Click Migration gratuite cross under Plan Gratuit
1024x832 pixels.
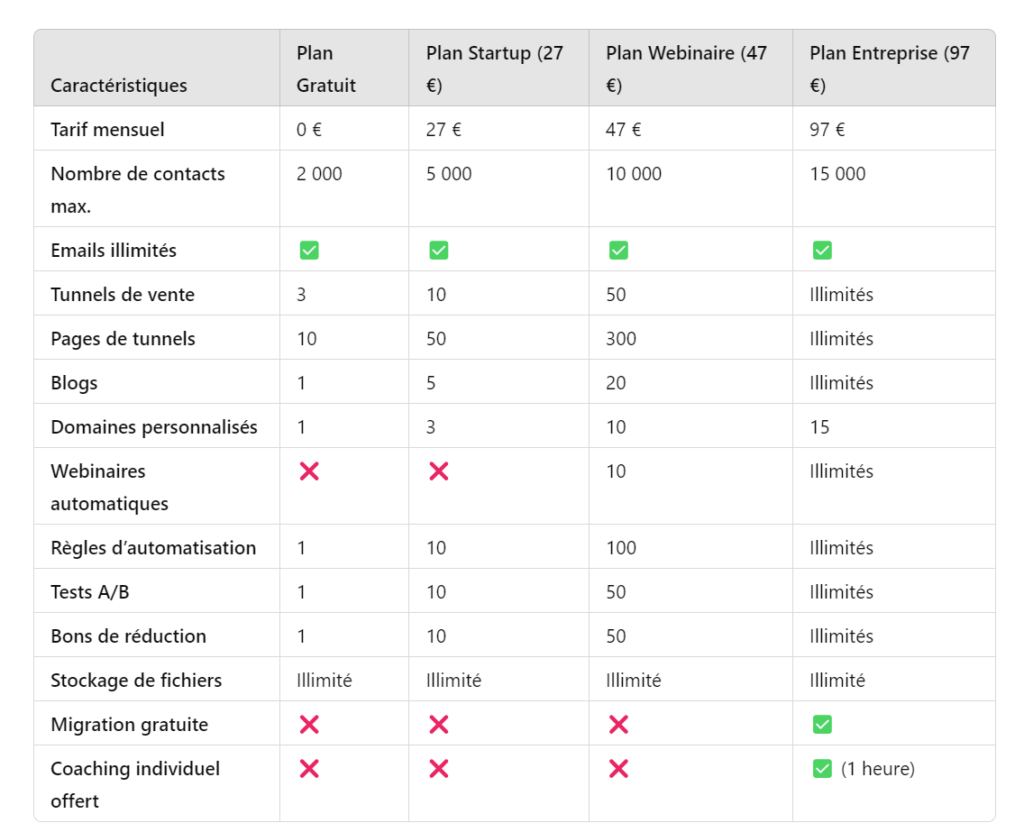[x=309, y=724]
